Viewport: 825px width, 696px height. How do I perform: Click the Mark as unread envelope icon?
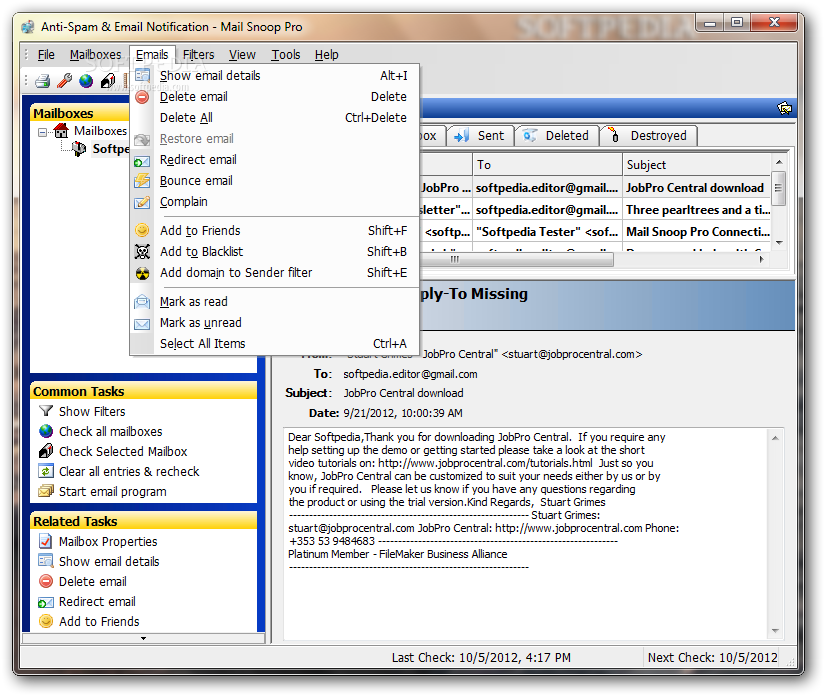pos(142,324)
